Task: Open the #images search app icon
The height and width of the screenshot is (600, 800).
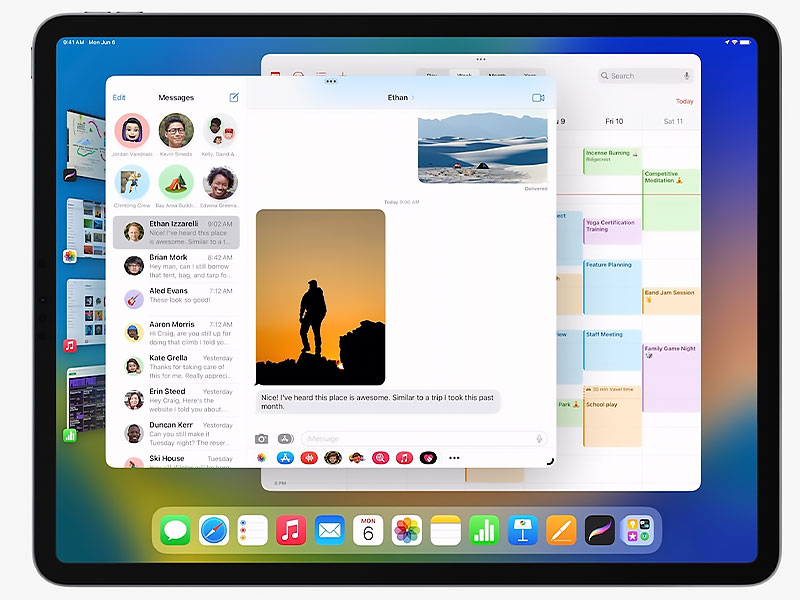Action: click(x=380, y=458)
